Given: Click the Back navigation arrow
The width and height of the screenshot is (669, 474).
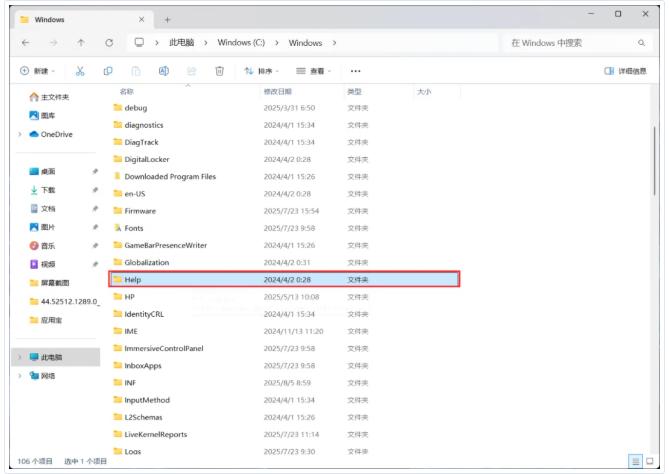Looking at the screenshot, I should click(25, 43).
